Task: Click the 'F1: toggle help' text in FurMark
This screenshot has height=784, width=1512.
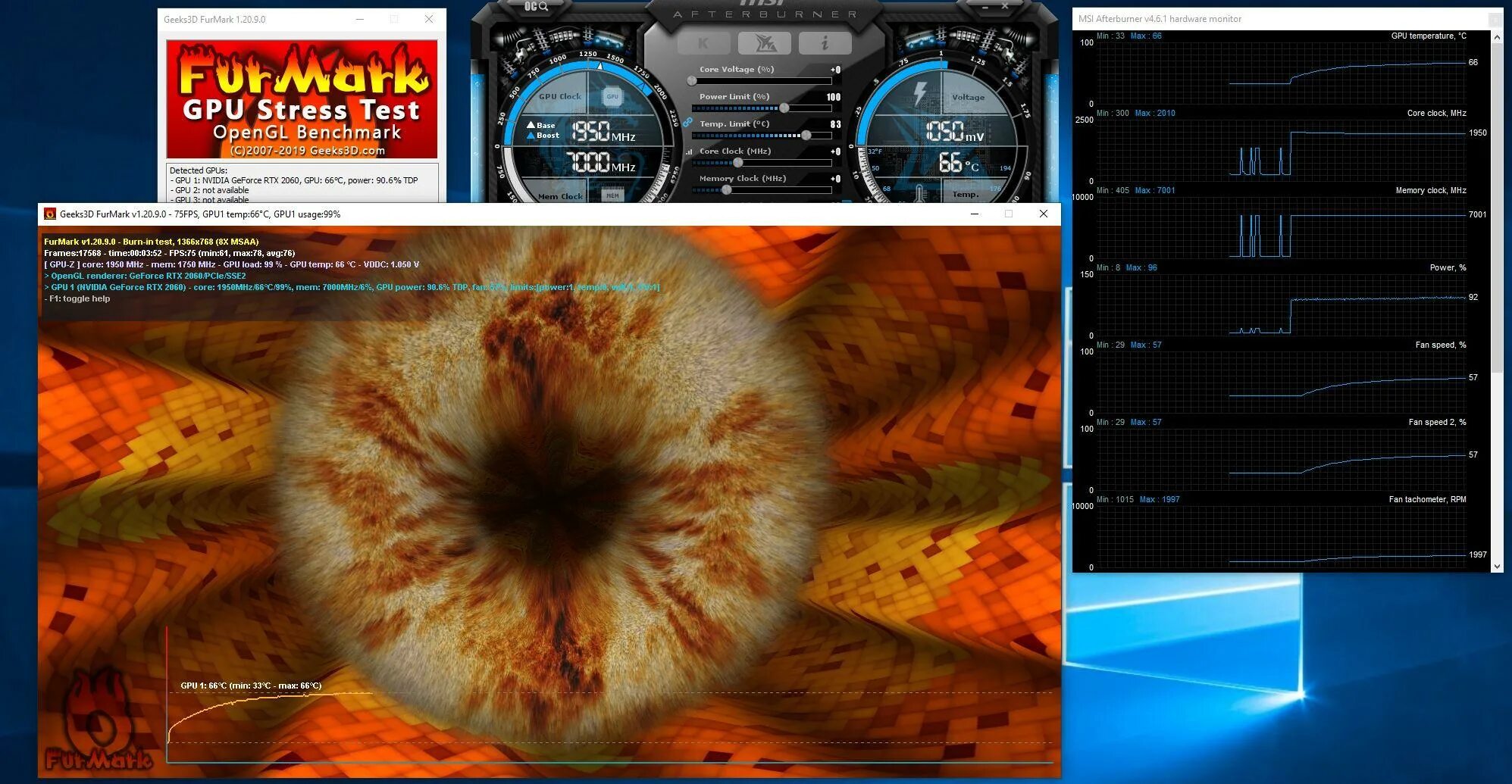Action: (x=77, y=298)
